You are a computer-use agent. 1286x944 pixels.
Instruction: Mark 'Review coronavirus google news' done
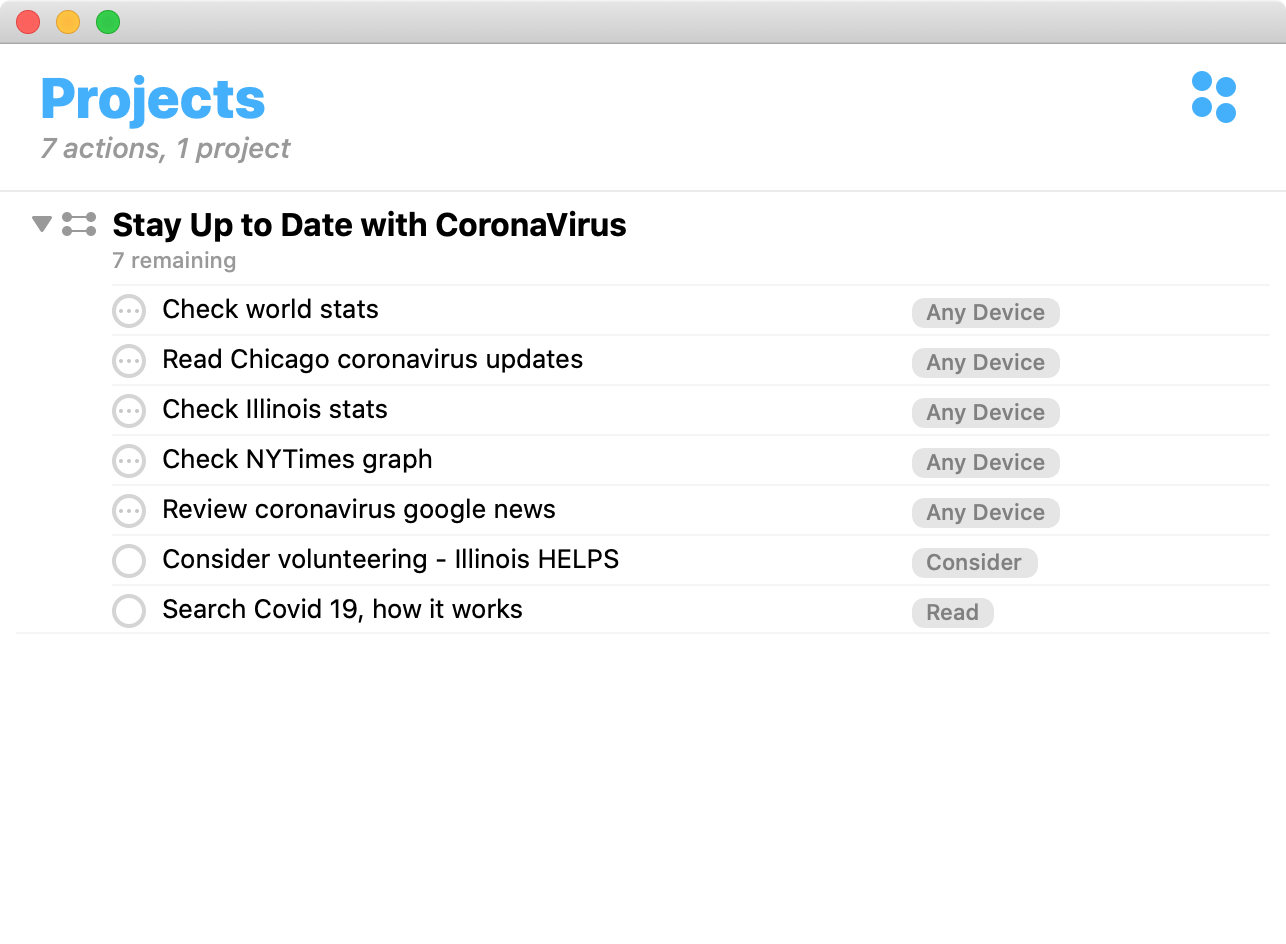[x=129, y=511]
